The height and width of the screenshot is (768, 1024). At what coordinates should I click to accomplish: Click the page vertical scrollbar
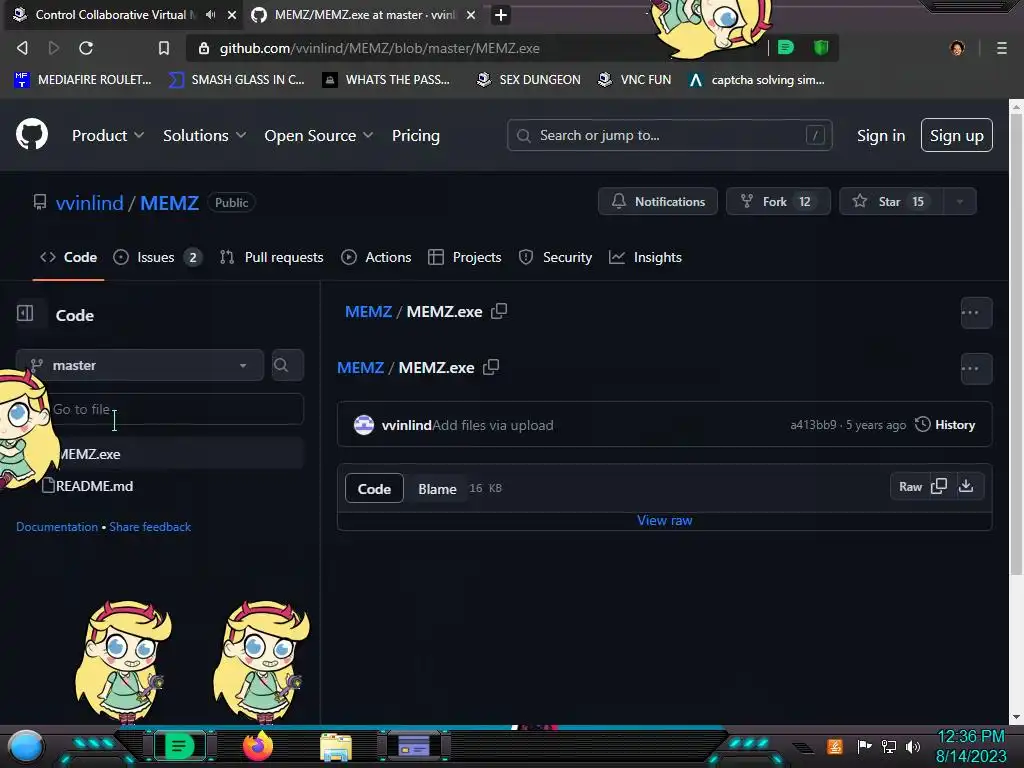pyautogui.click(x=1016, y=345)
